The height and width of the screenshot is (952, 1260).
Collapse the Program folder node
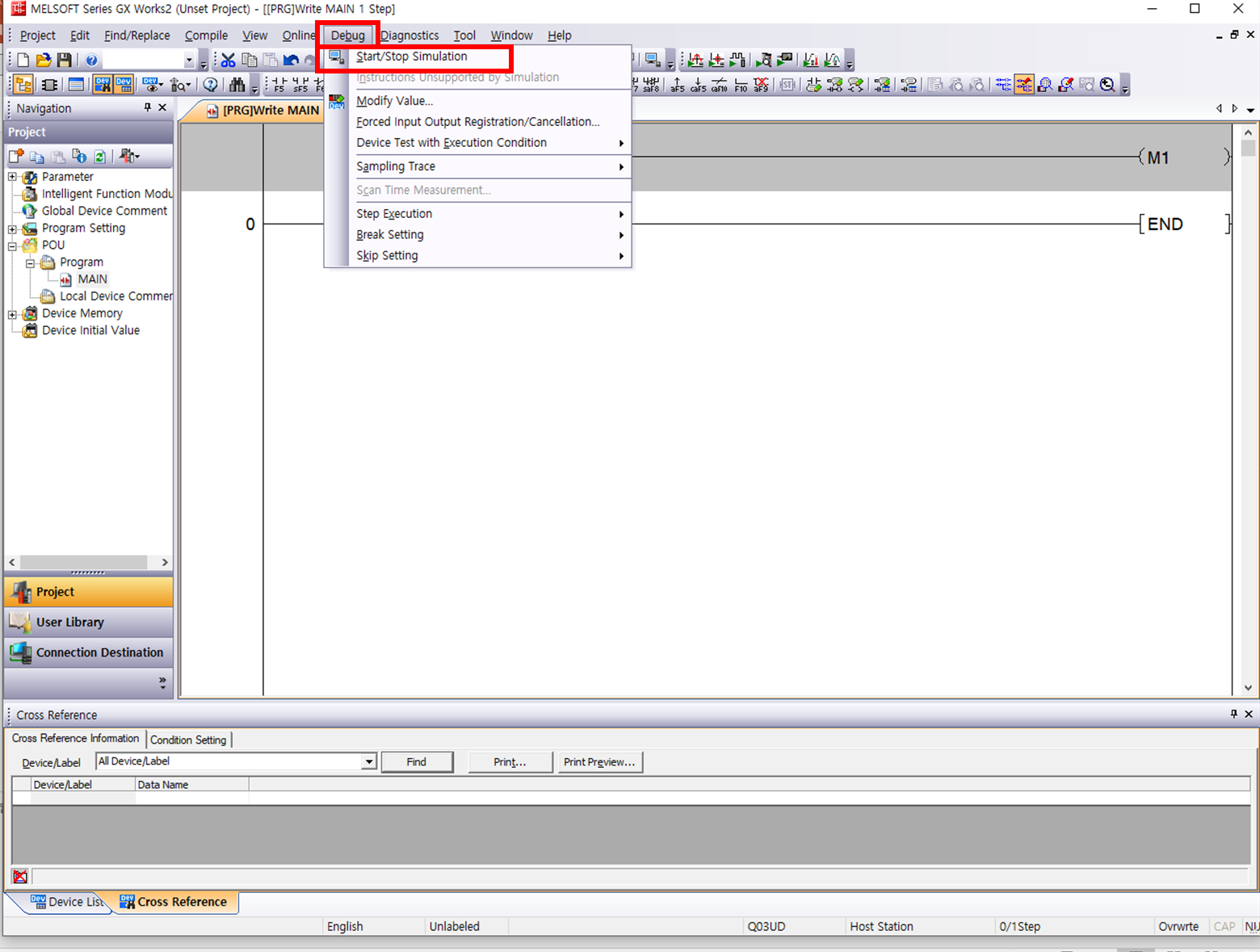click(30, 262)
